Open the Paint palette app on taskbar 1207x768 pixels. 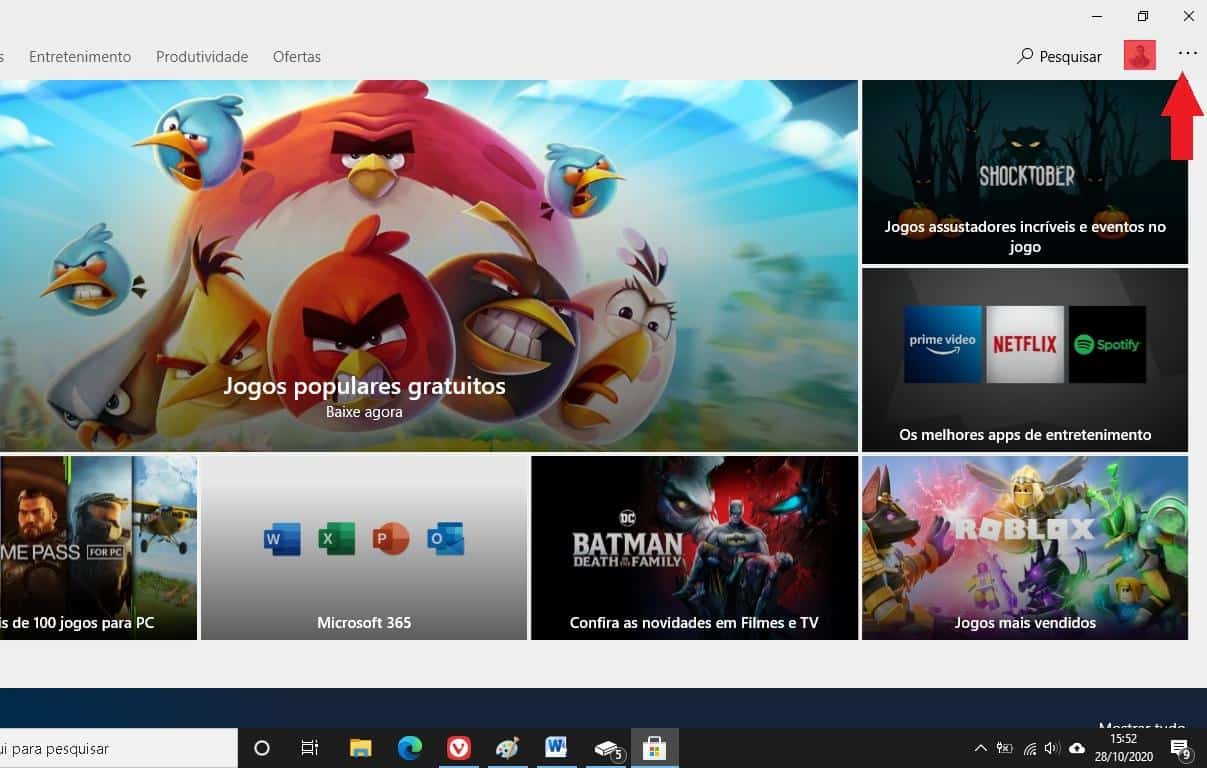click(x=507, y=748)
